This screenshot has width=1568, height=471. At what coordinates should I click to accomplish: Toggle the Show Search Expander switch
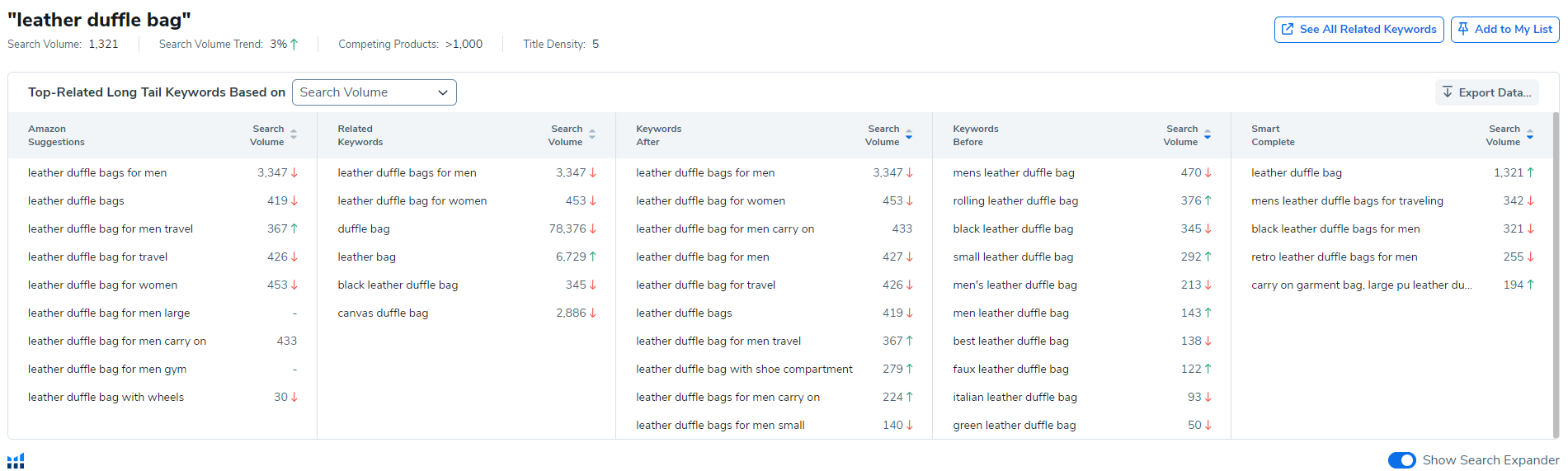coord(1401,460)
